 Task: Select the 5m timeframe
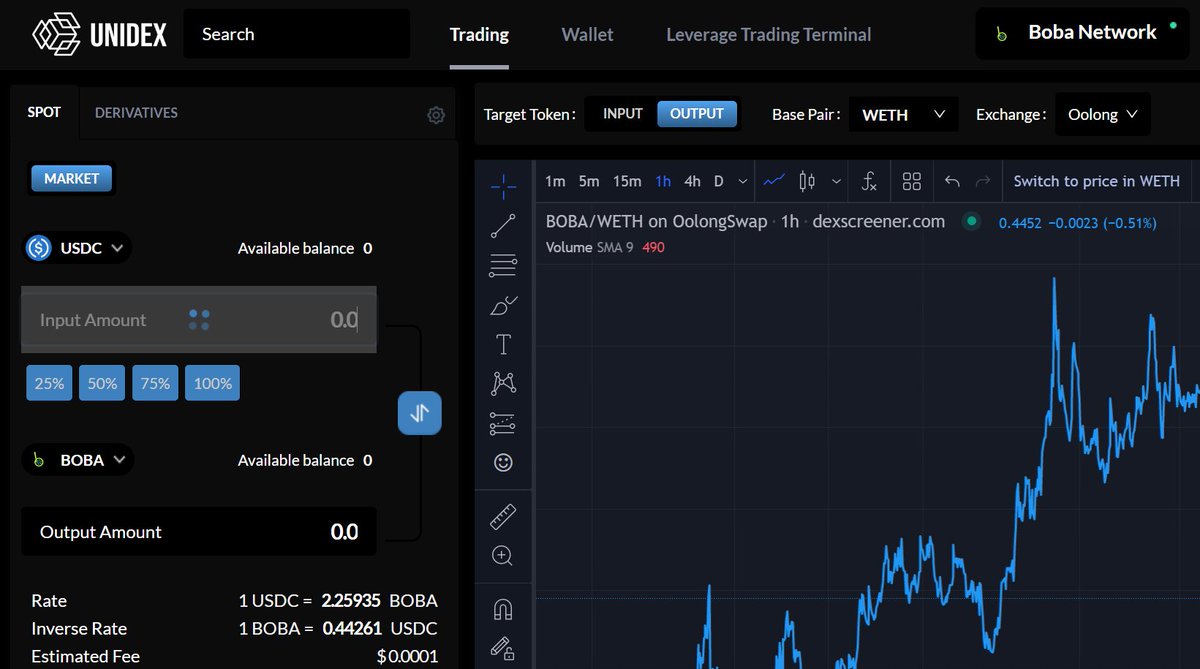(x=589, y=181)
